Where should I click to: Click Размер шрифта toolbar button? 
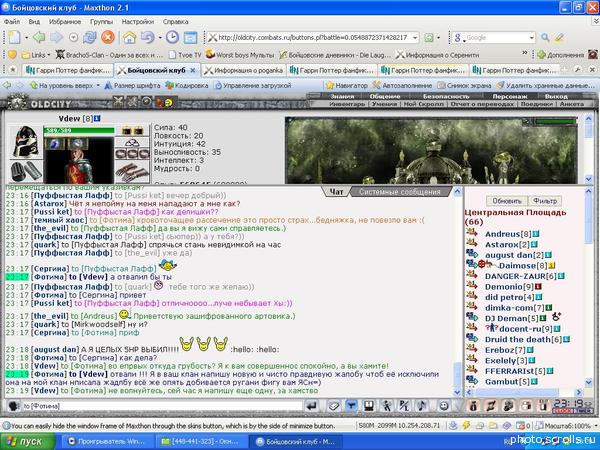pos(132,85)
